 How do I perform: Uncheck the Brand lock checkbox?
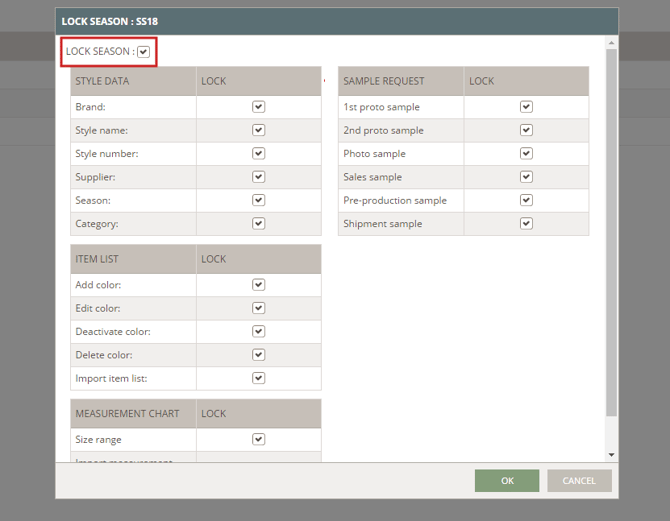pyautogui.click(x=258, y=106)
